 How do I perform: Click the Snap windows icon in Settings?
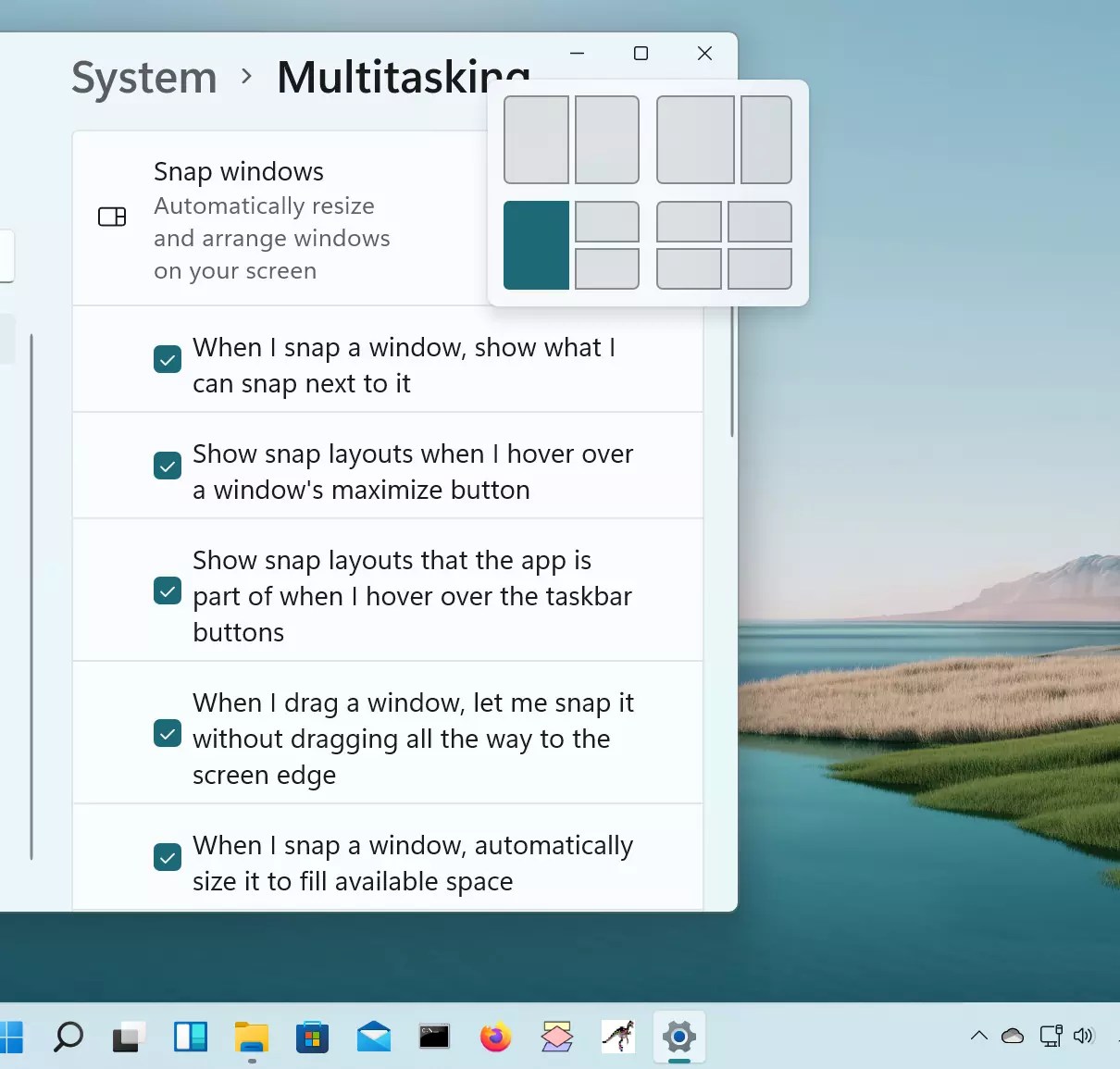tap(112, 217)
